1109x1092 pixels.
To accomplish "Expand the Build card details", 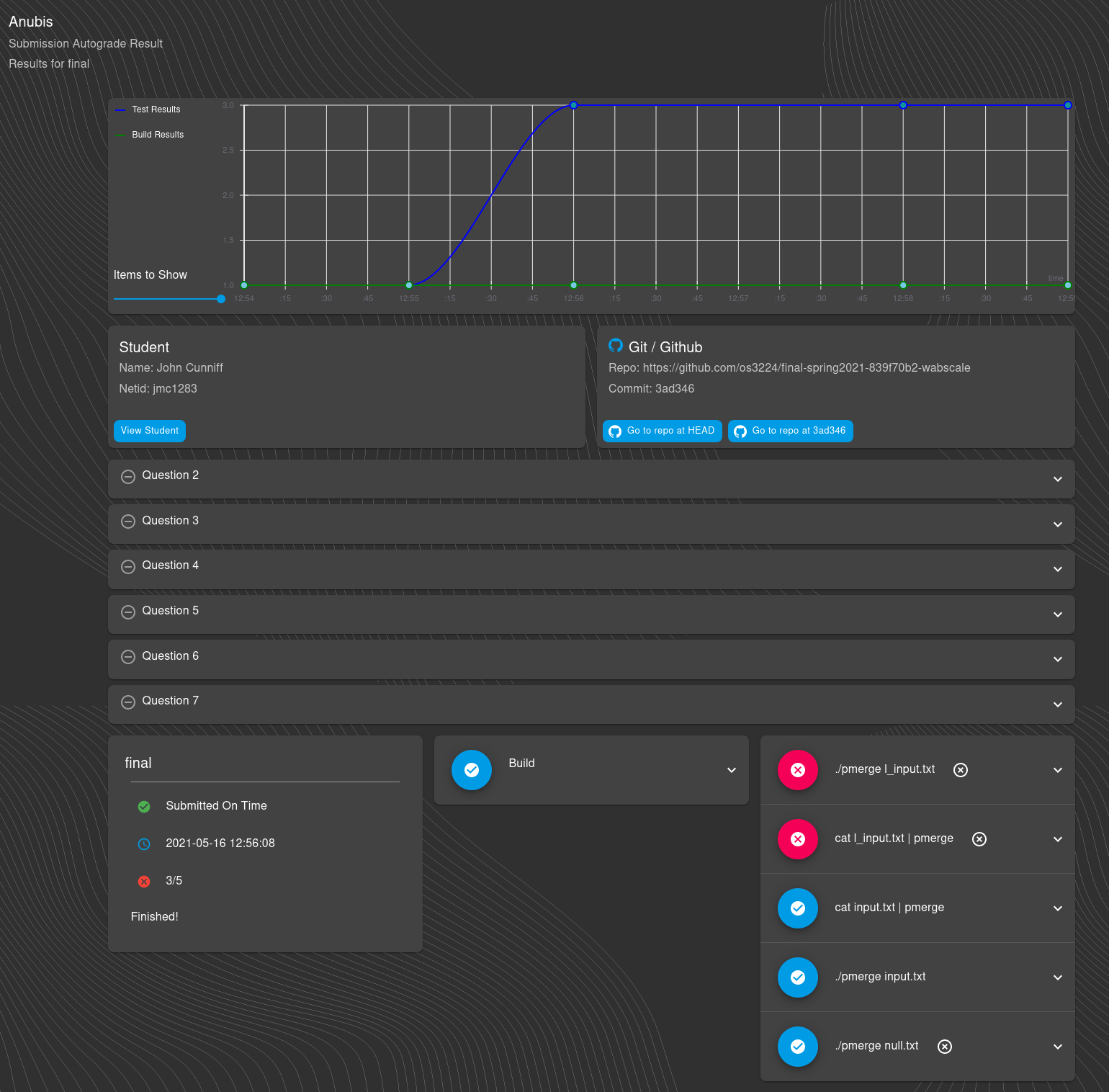I will click(732, 770).
